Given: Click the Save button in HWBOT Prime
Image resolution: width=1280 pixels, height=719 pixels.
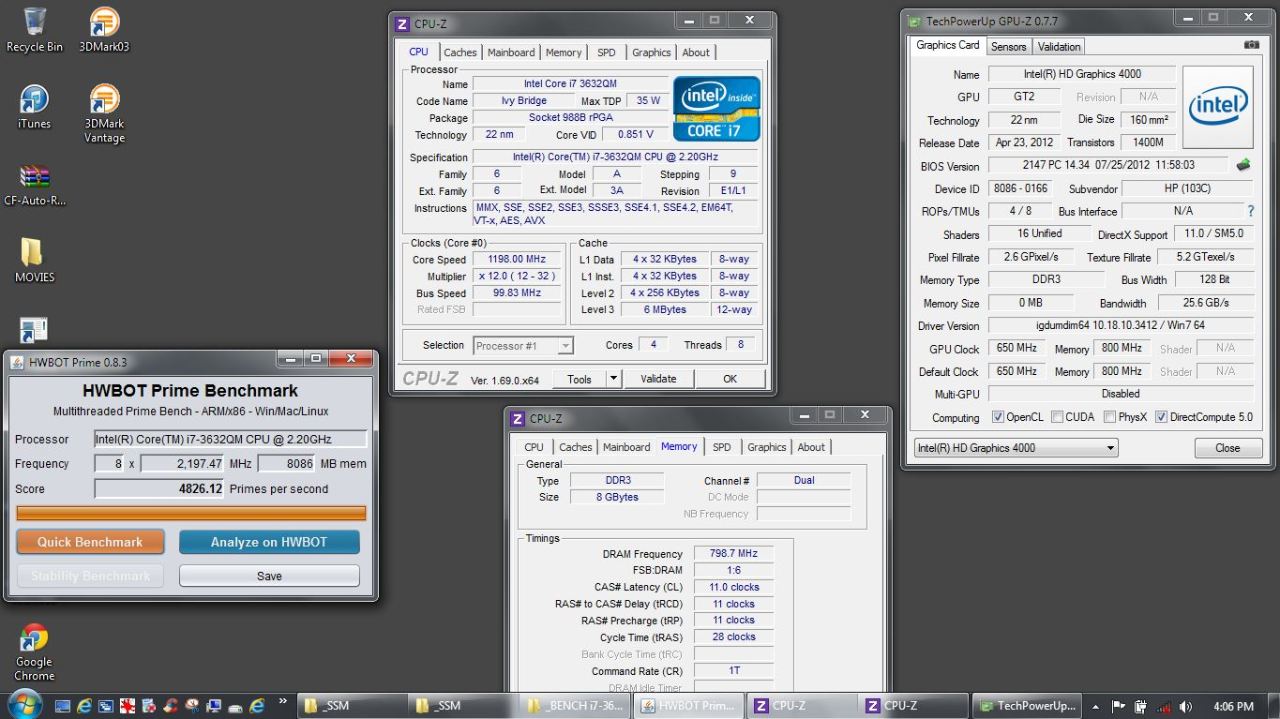Looking at the screenshot, I should point(269,576).
